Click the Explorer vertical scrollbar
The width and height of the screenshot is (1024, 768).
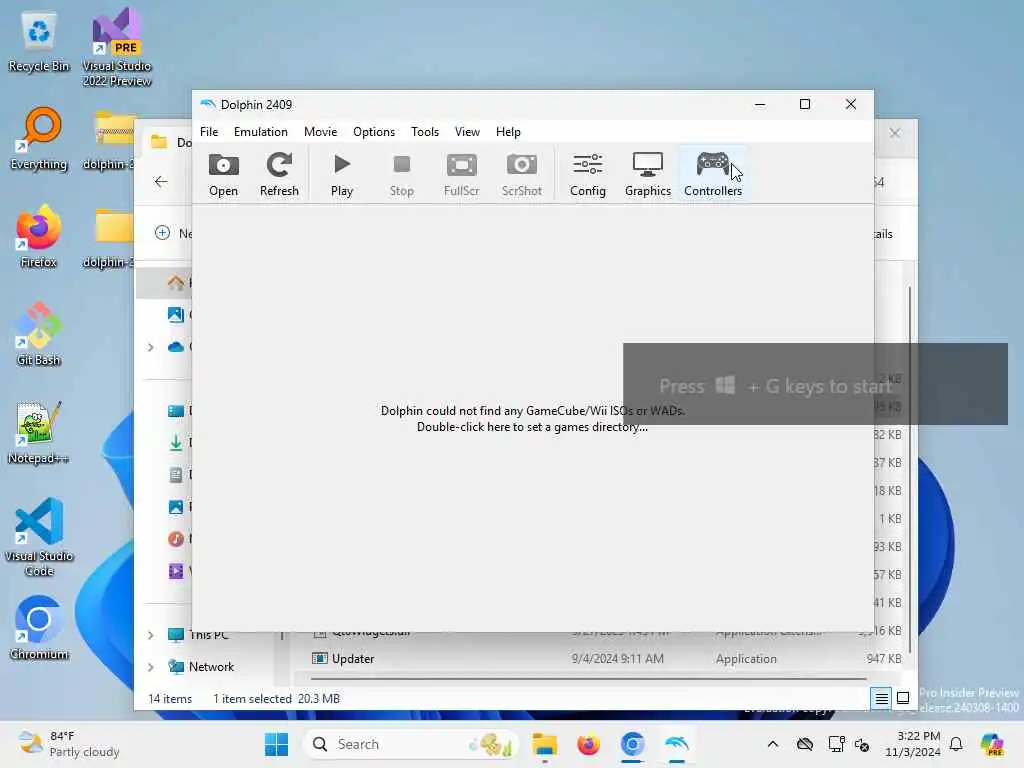[x=910, y=470]
